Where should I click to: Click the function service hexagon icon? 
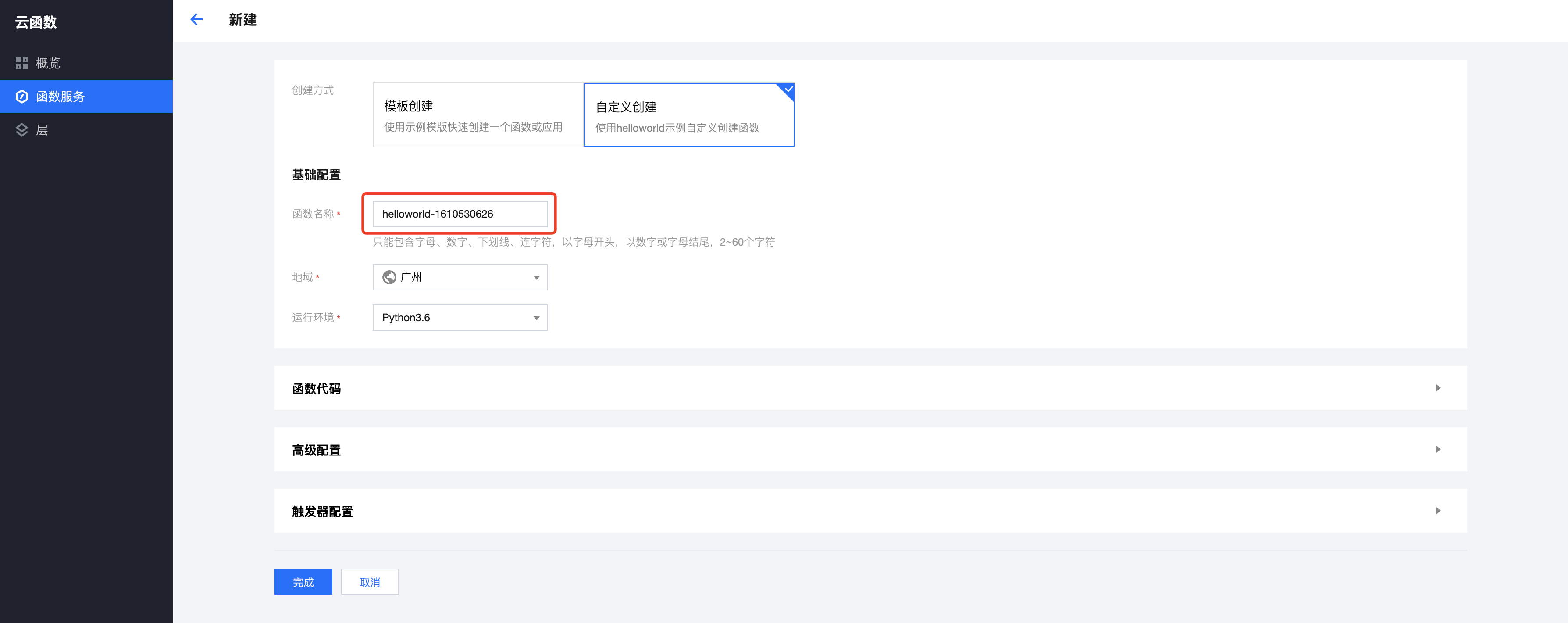click(22, 96)
